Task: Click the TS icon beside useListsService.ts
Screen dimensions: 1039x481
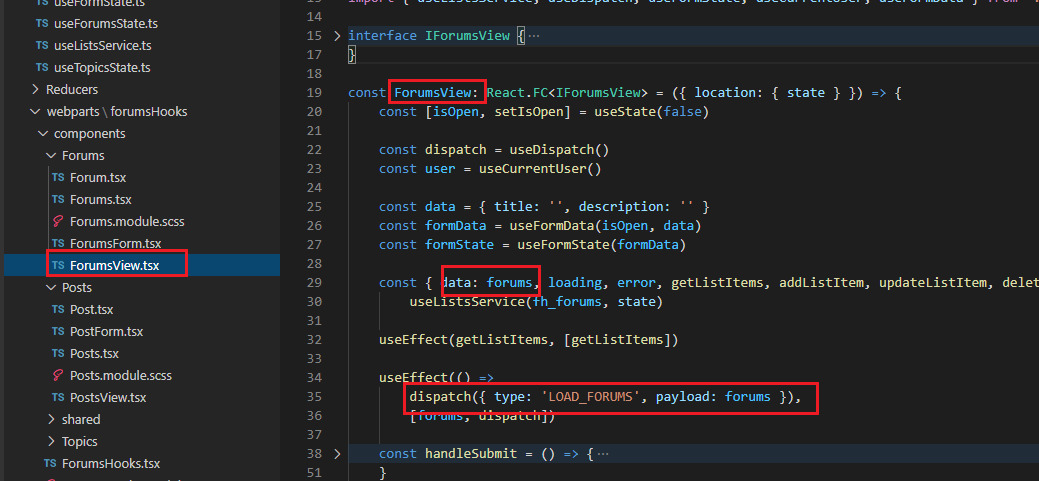Action: coord(41,46)
